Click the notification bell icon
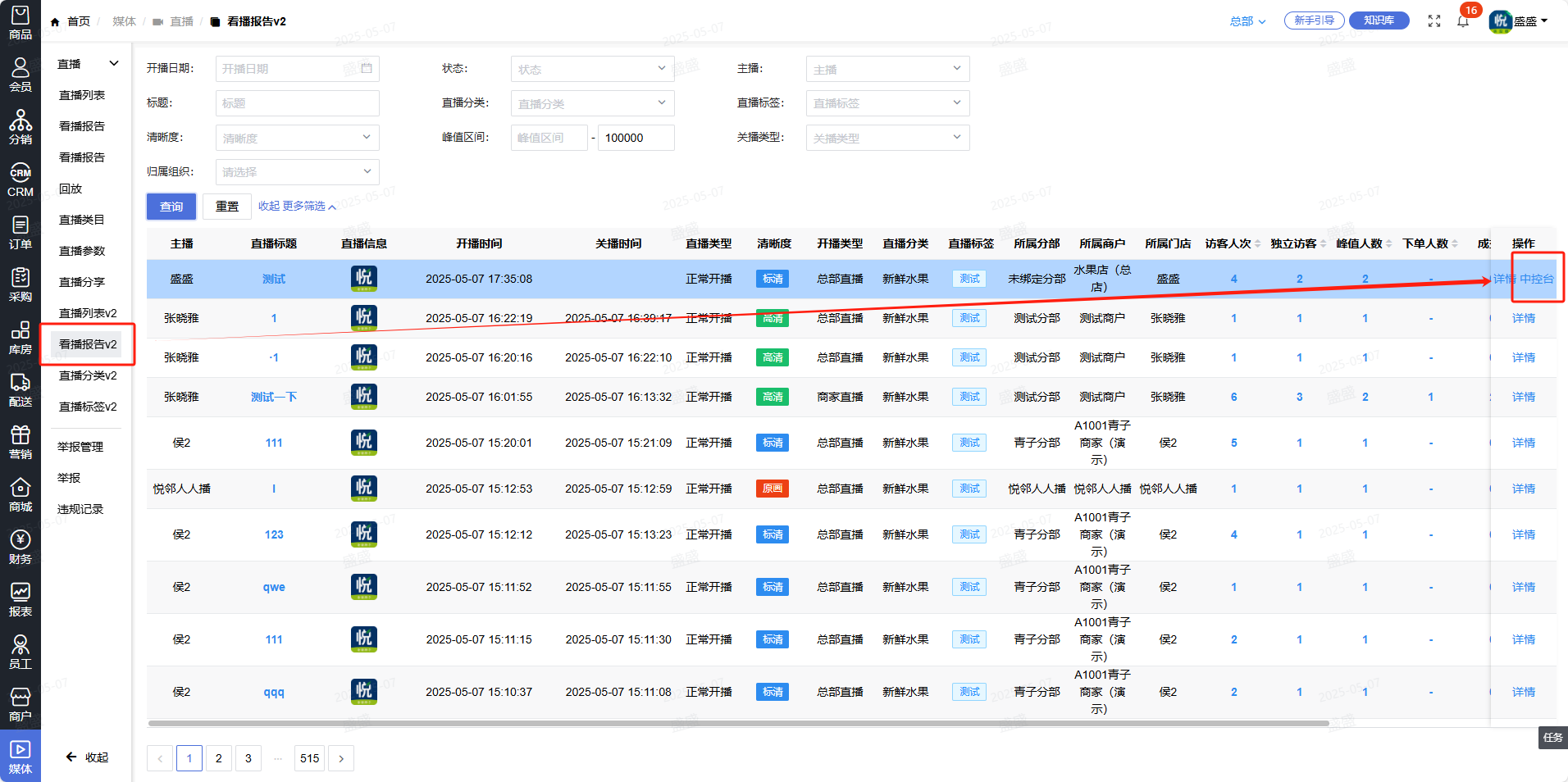The height and width of the screenshot is (782, 1568). [1463, 21]
